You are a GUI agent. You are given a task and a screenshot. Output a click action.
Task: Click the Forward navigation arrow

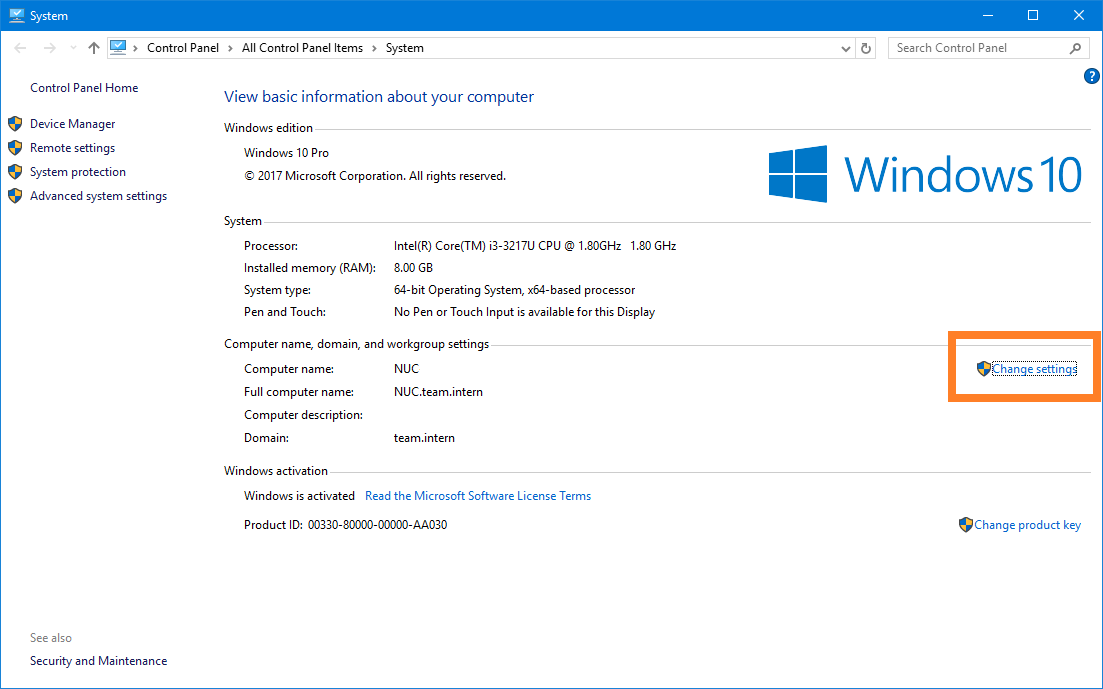(x=49, y=48)
